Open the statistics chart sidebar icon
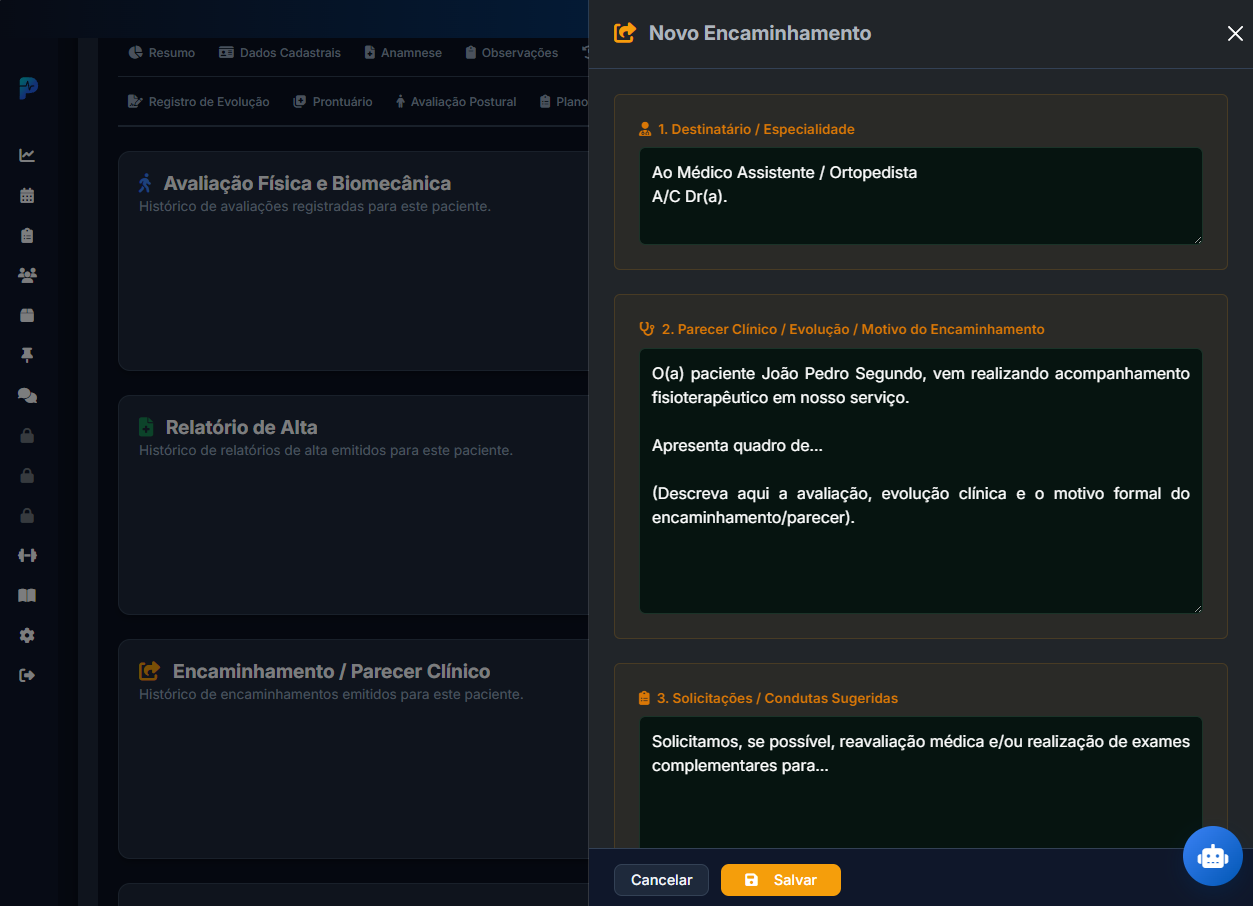The width and height of the screenshot is (1253, 906). pyautogui.click(x=27, y=155)
